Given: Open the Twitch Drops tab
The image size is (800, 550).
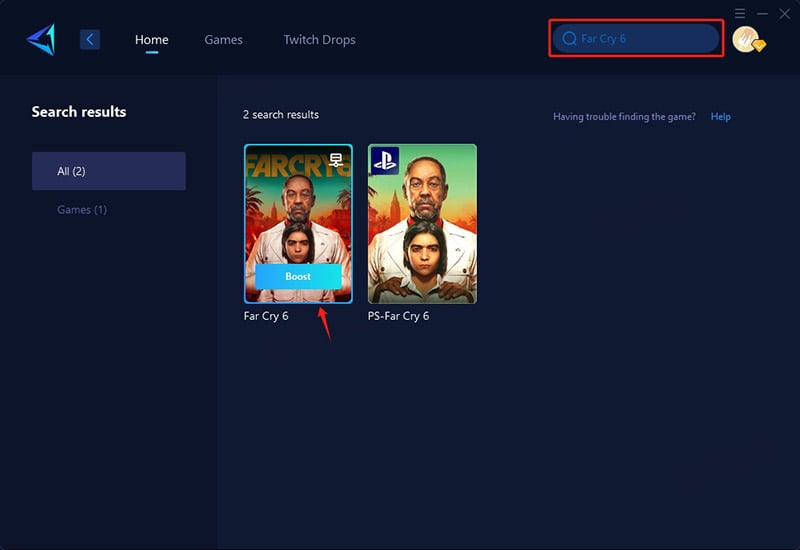Looking at the screenshot, I should click(319, 40).
